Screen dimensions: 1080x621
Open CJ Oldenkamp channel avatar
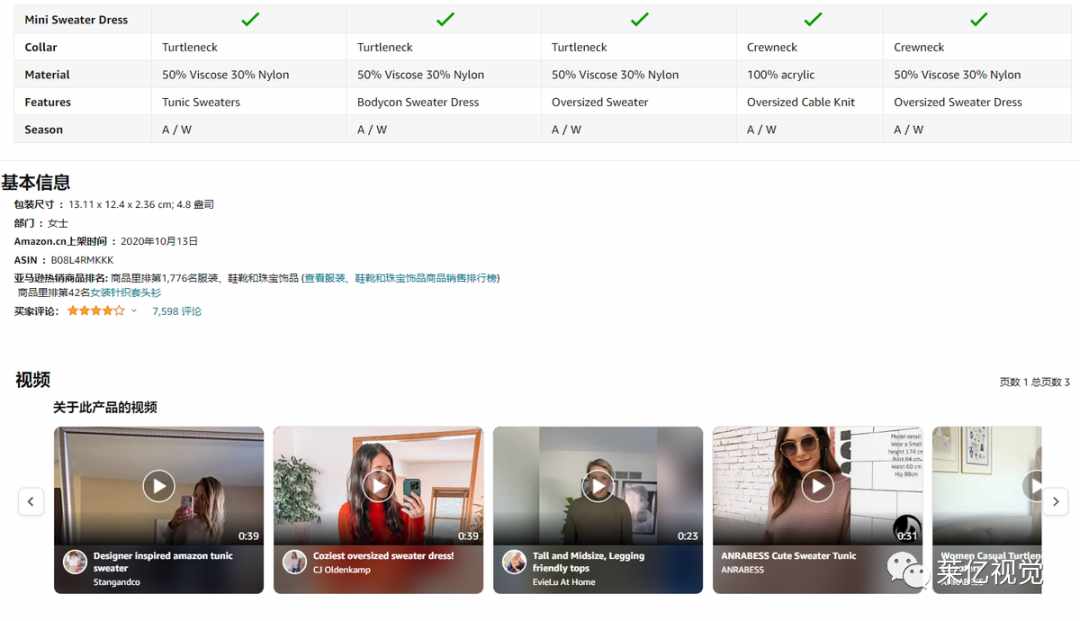(x=295, y=562)
